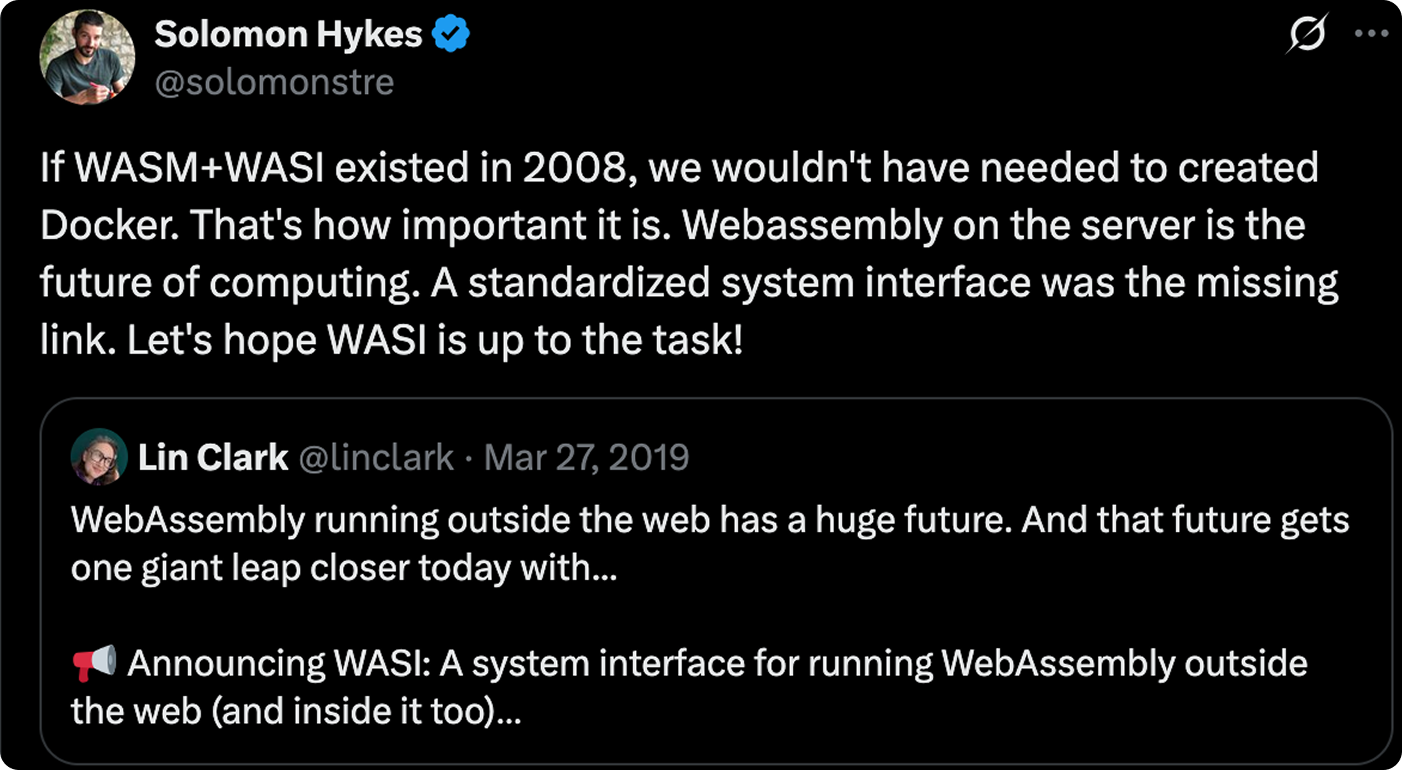Click the word 'Docker' in the tweet
This screenshot has height=770, width=1402.
106,225
